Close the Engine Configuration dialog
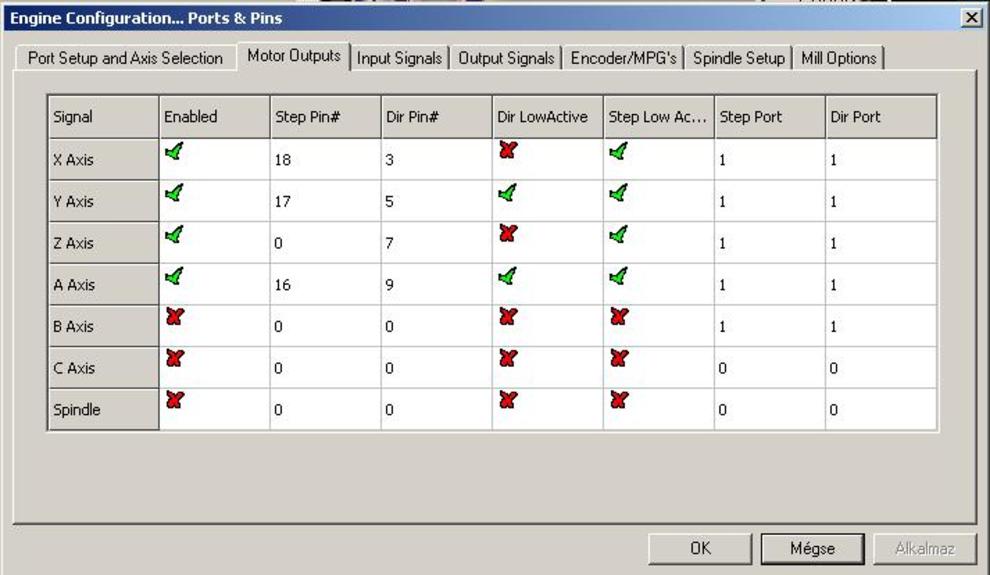The height and width of the screenshot is (575, 990). (x=970, y=18)
